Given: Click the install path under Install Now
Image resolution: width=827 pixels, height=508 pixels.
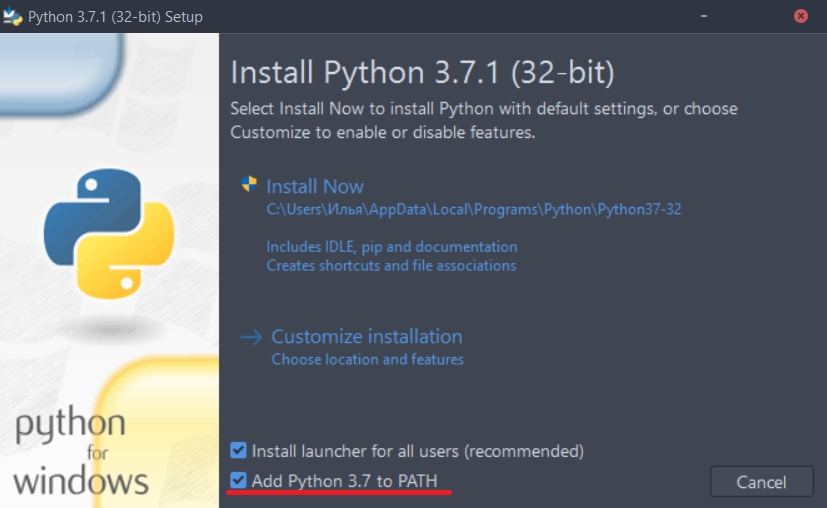Looking at the screenshot, I should pyautogui.click(x=473, y=210).
